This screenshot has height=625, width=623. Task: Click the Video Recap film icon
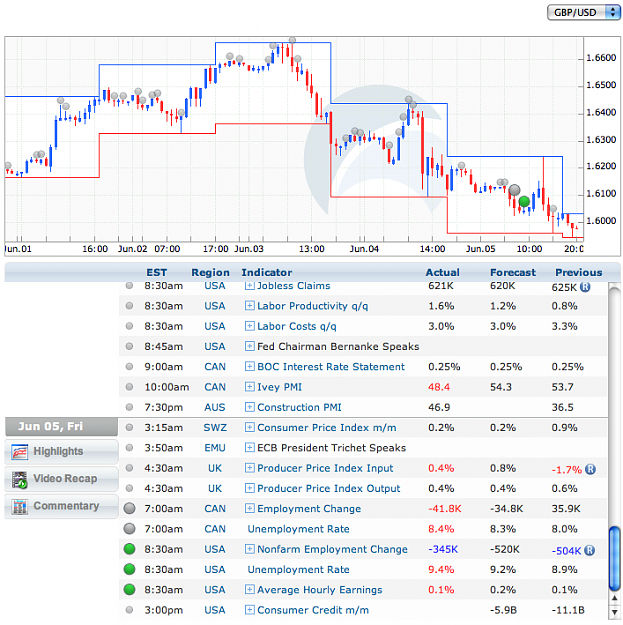(20, 480)
